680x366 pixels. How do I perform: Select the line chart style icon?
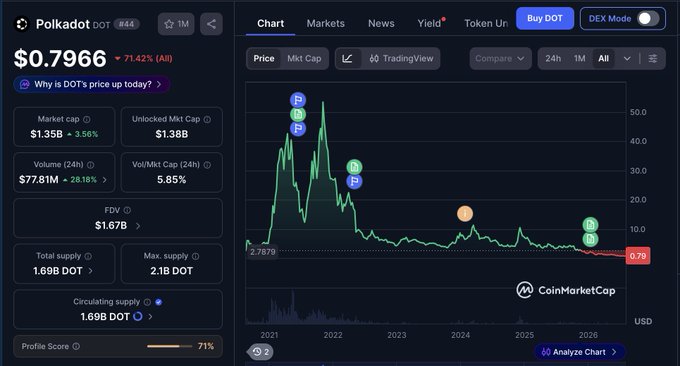click(x=347, y=59)
